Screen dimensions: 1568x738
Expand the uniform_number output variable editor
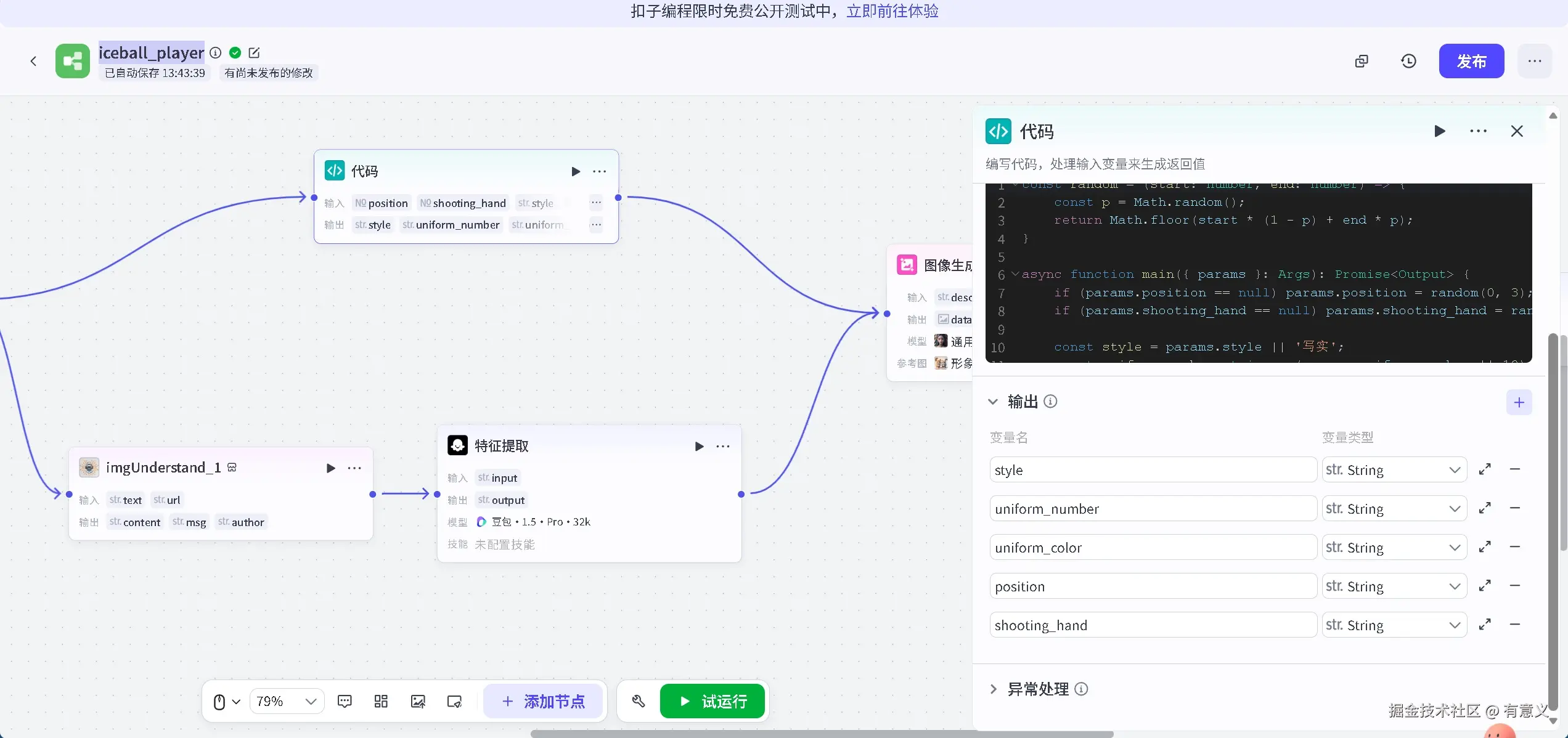(1485, 508)
